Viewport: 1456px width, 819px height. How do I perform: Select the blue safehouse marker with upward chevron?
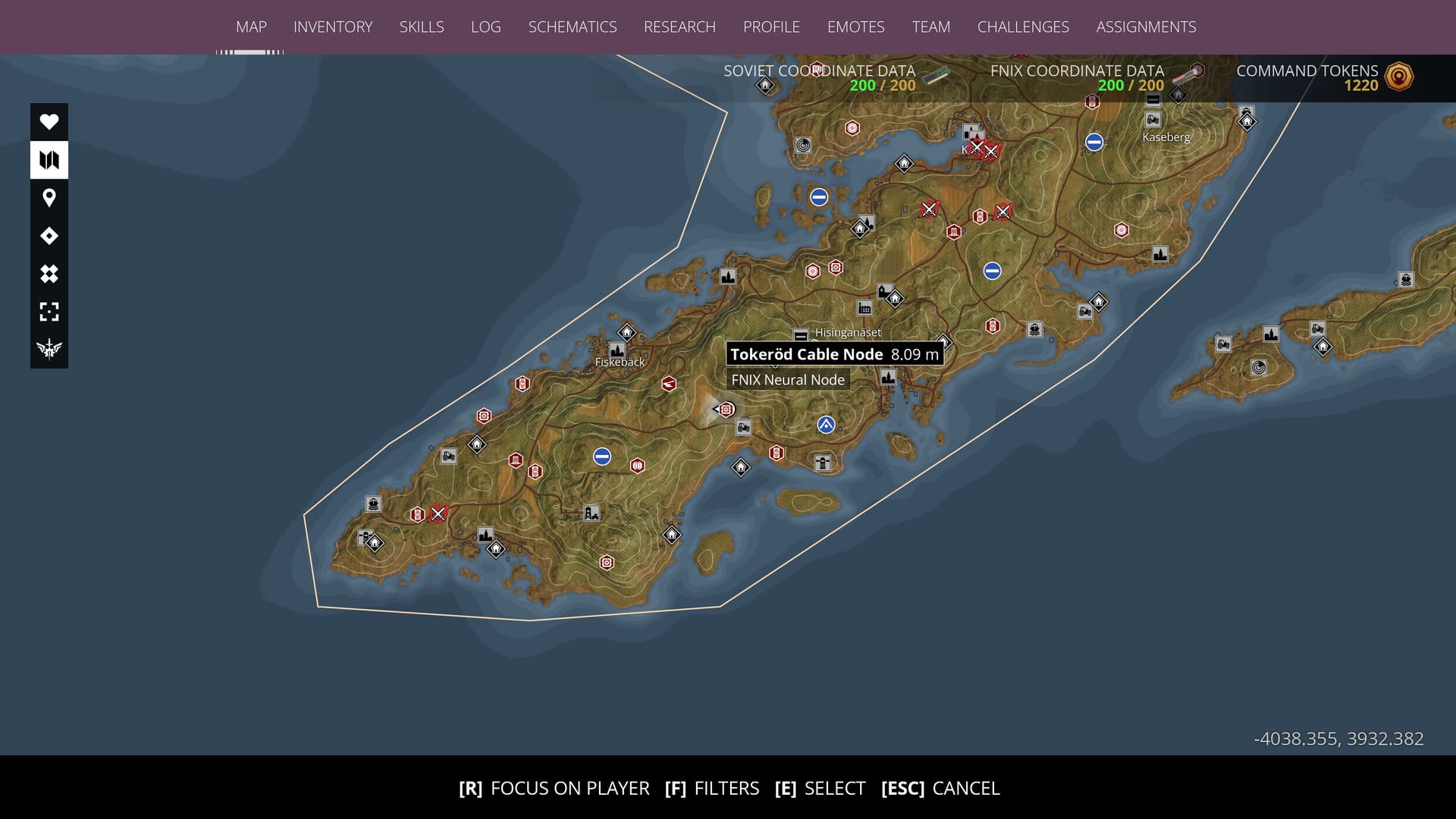coord(826,425)
